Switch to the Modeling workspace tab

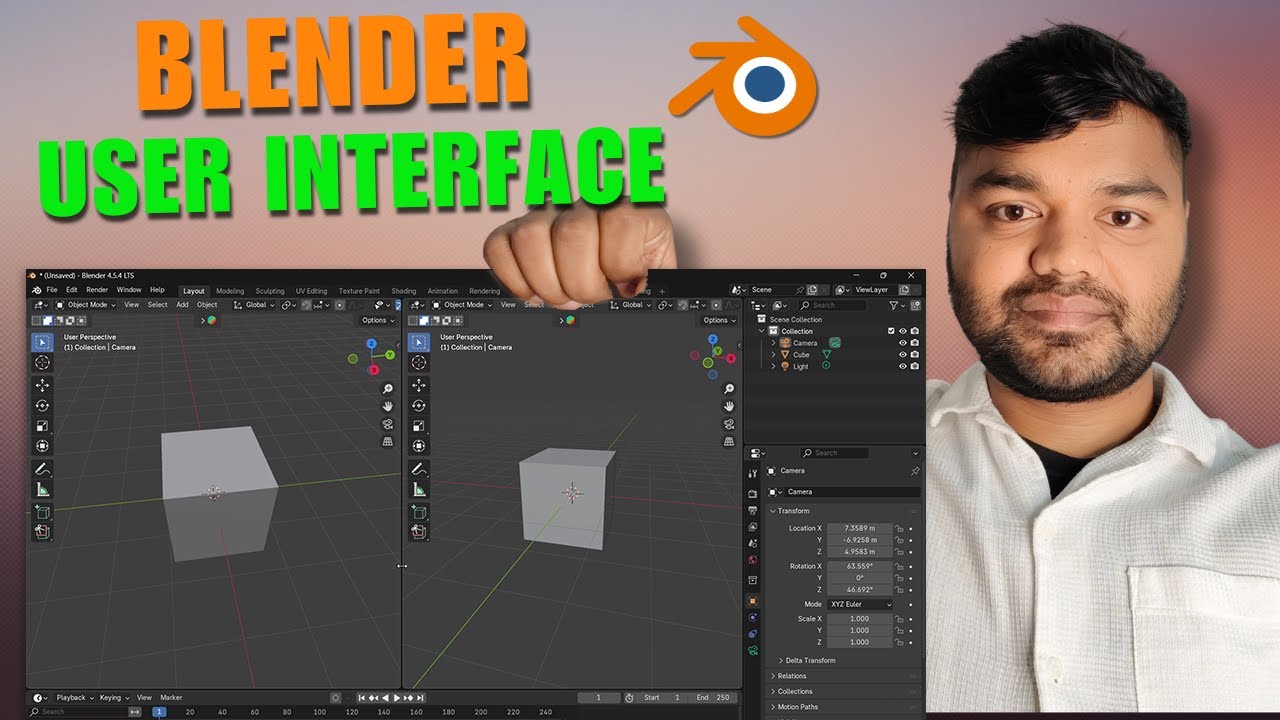pos(230,291)
